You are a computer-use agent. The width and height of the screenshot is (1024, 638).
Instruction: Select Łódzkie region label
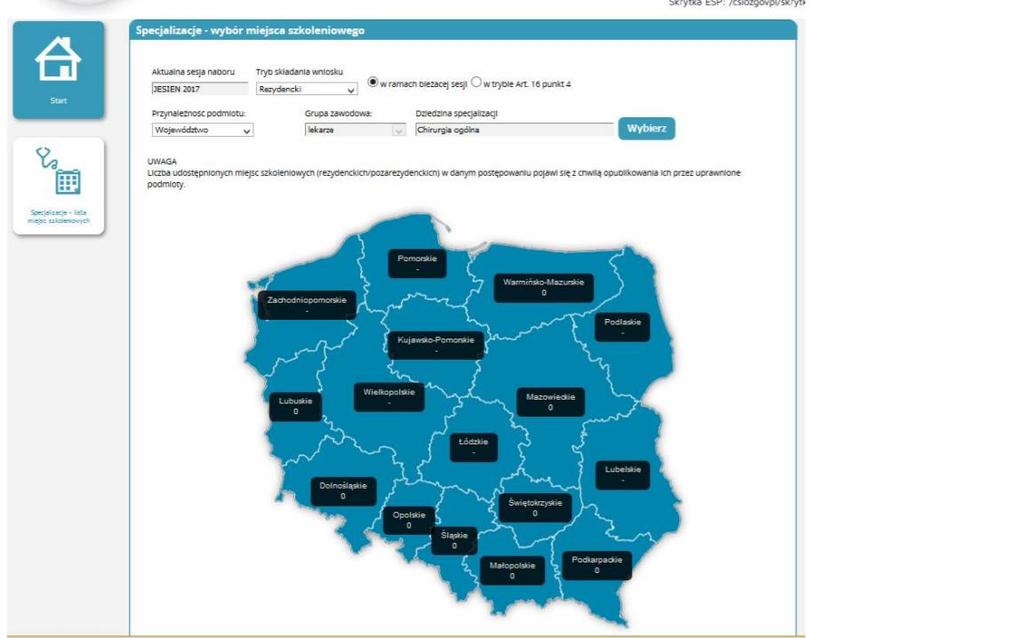pos(473,447)
